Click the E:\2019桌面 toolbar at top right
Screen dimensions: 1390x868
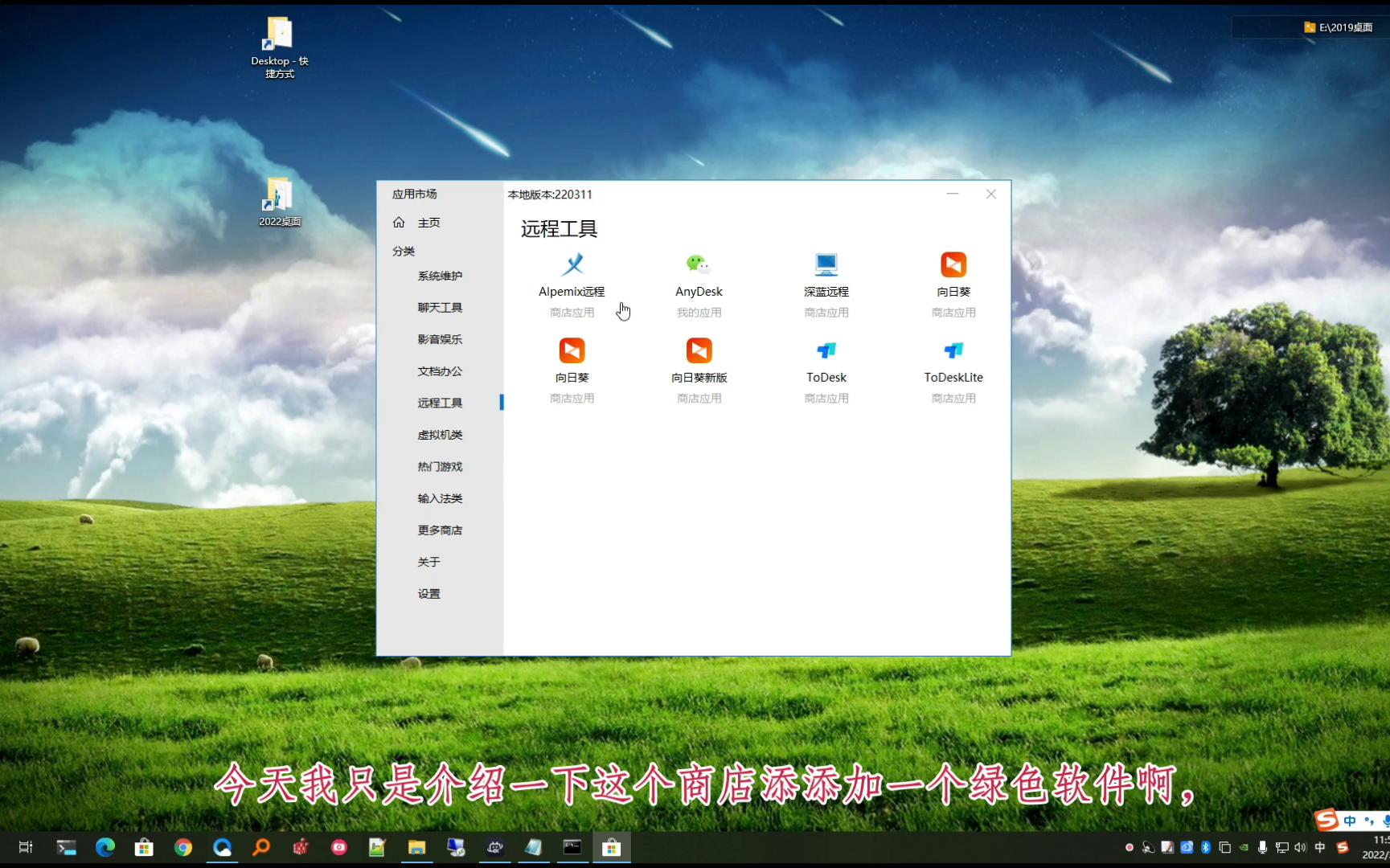(1338, 27)
